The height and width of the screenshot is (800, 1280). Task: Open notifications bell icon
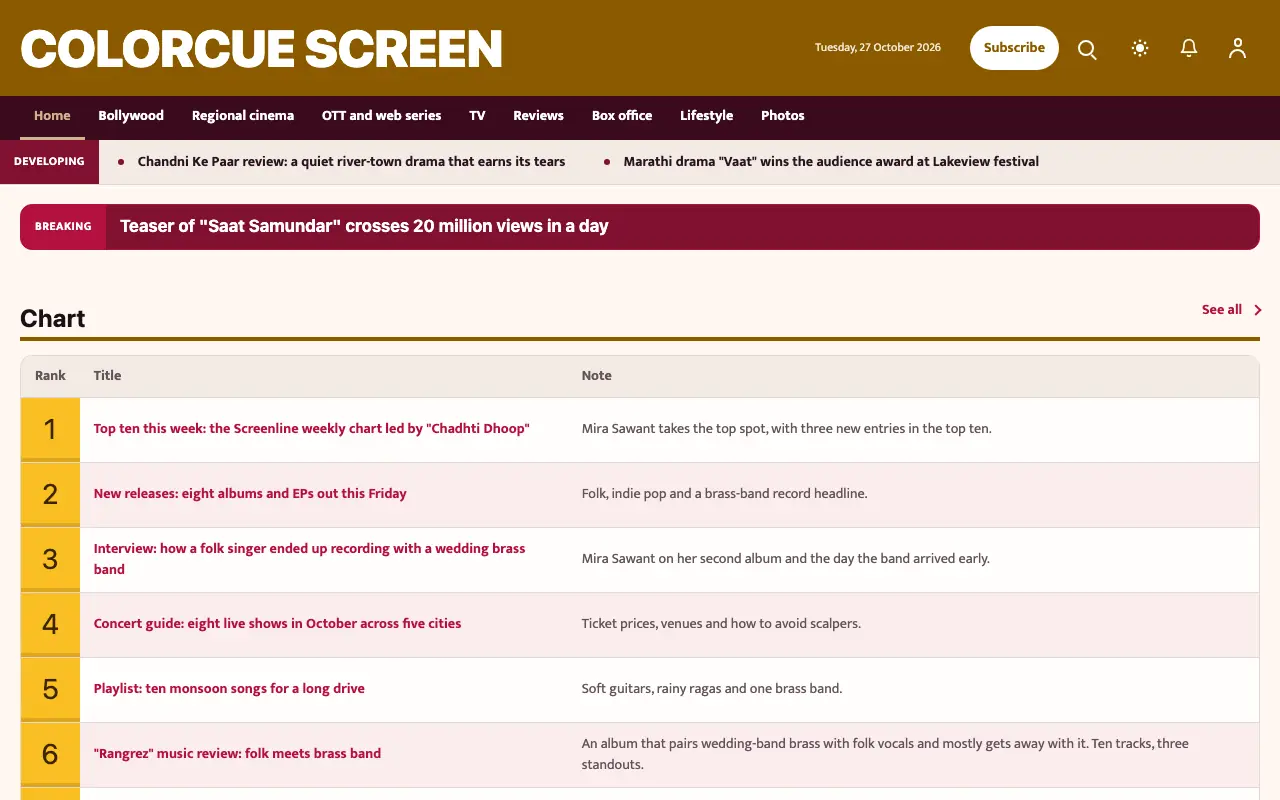[1189, 48]
